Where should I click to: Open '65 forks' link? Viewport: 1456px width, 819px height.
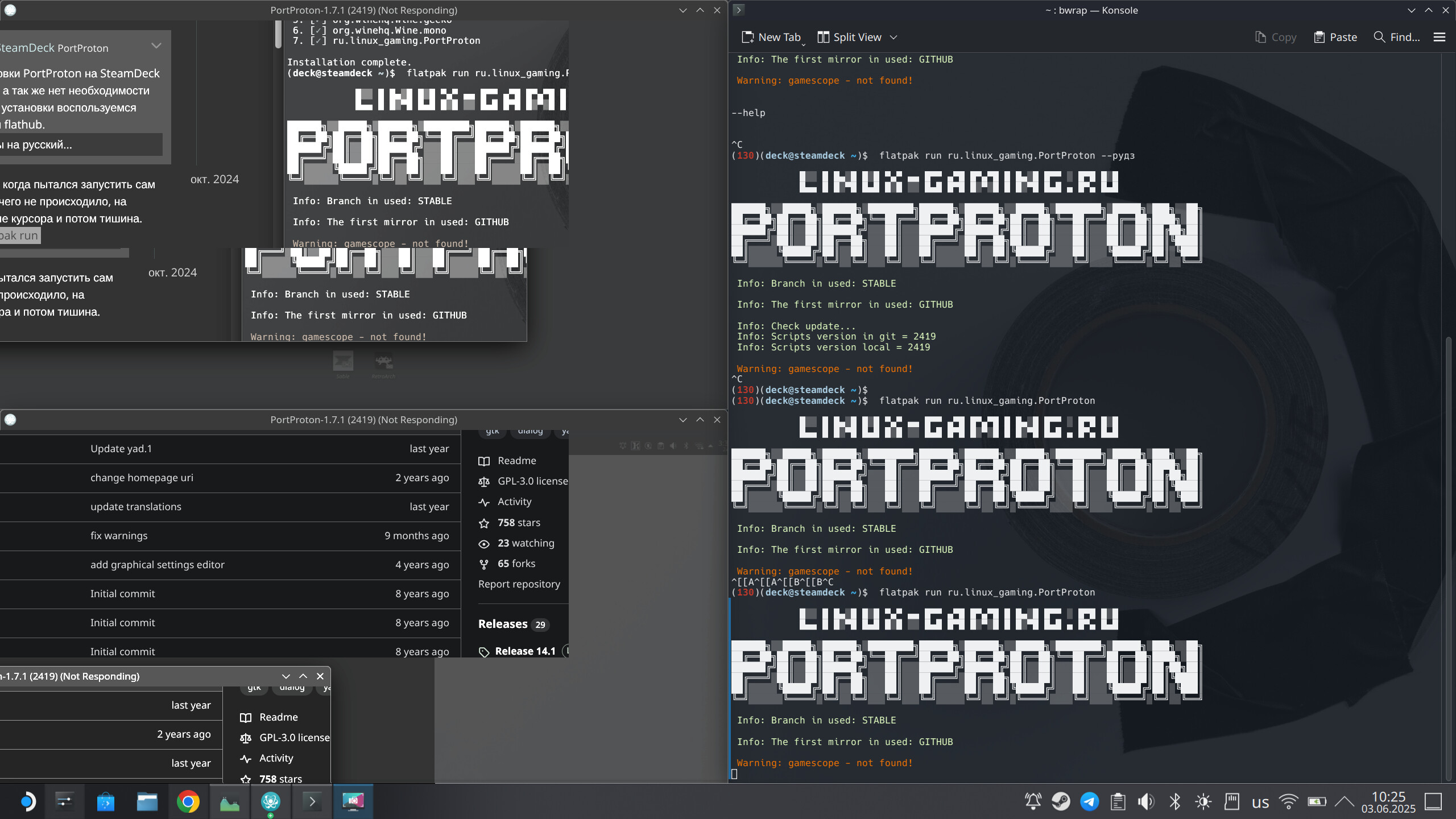507,564
